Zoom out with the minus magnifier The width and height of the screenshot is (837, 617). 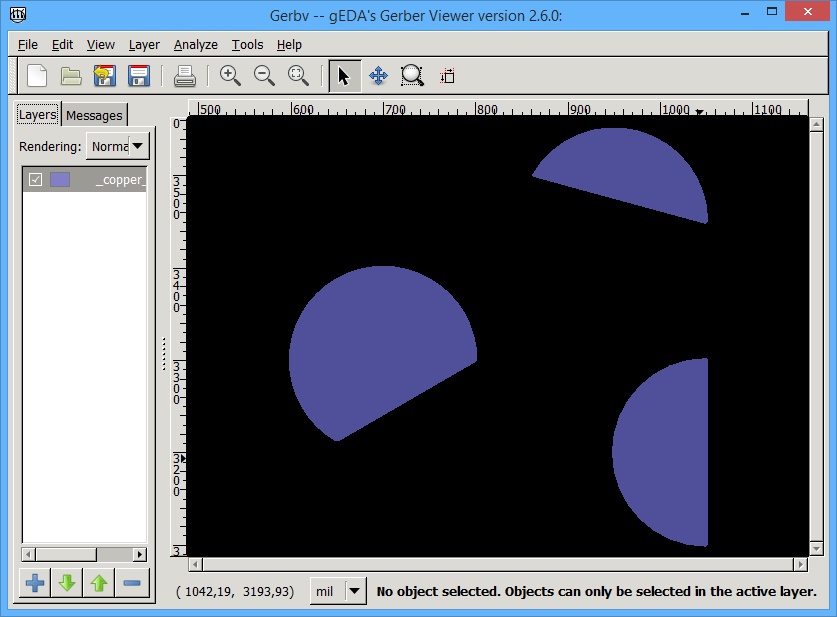pos(264,76)
